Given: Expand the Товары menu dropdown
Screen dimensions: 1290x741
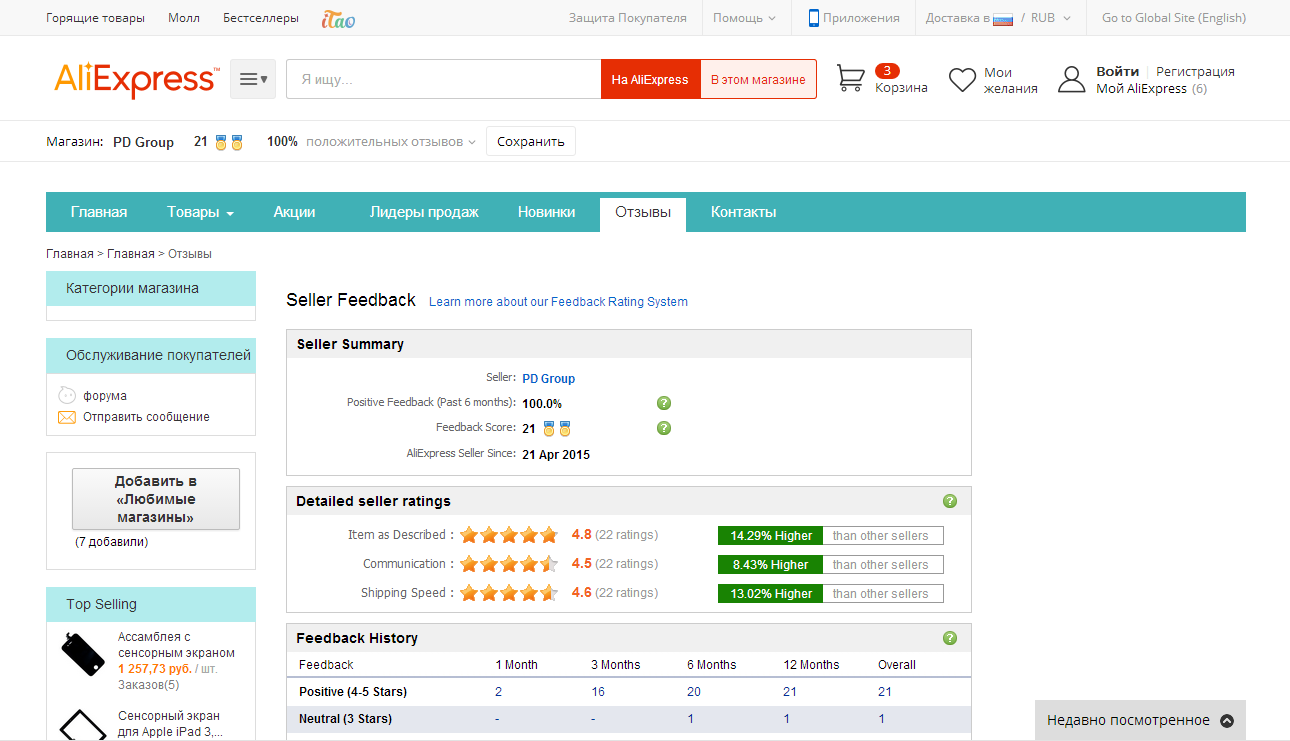Looking at the screenshot, I should (x=200, y=212).
